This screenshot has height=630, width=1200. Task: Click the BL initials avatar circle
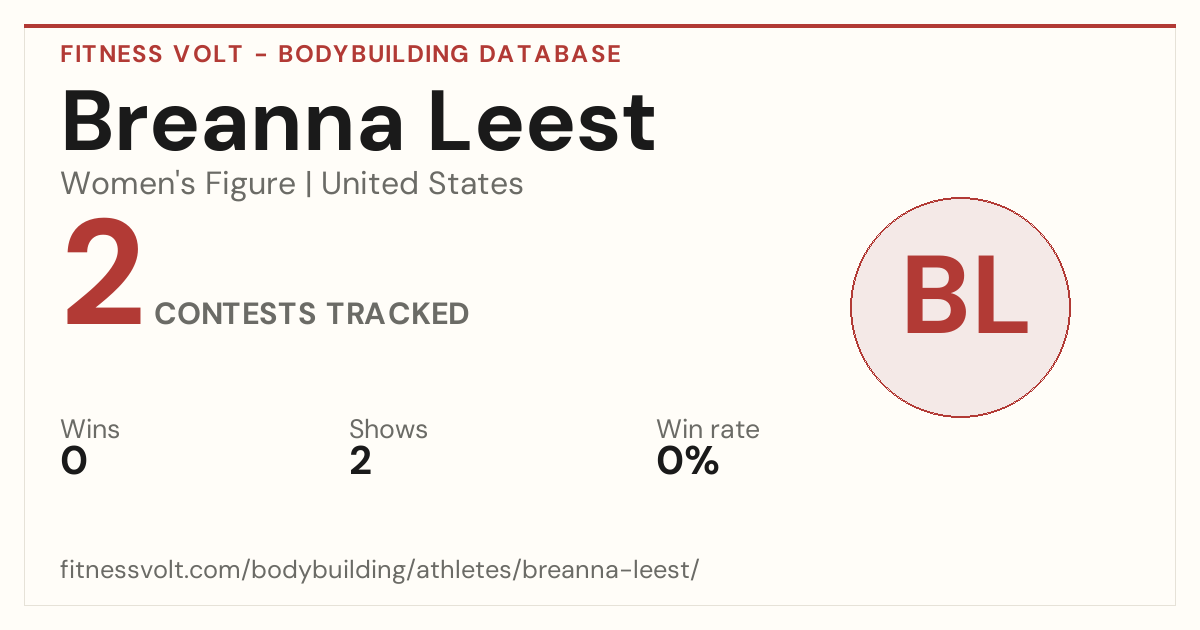point(960,307)
